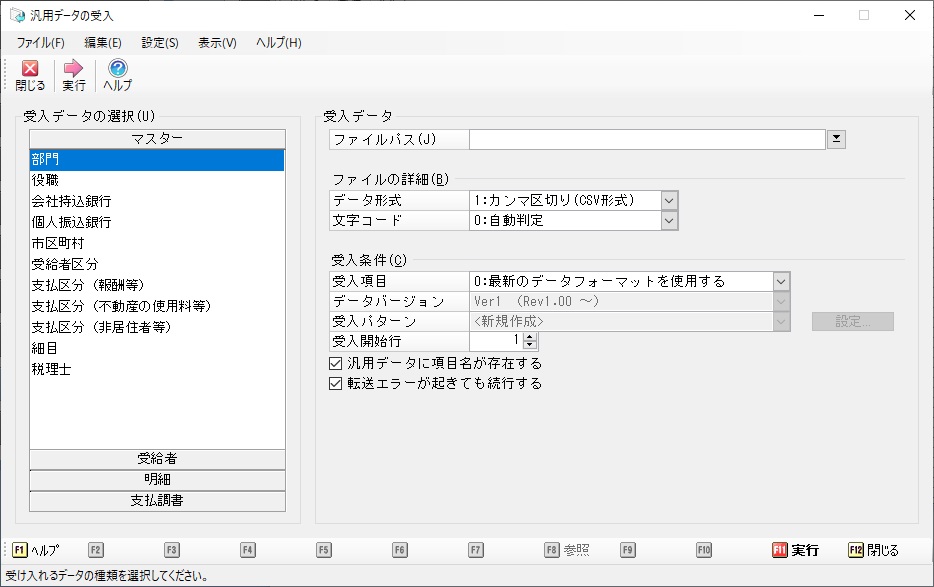Screen dimensions: 934x587
Task: Click the red 閉じる toolbar icon
Action: tap(30, 69)
